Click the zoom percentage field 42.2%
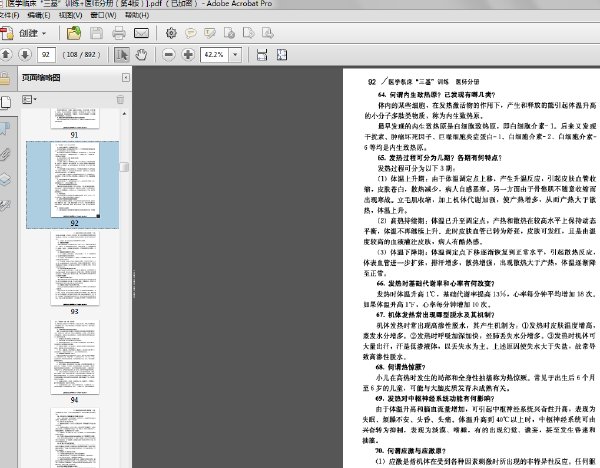This screenshot has width=600, height=468. 214,55
